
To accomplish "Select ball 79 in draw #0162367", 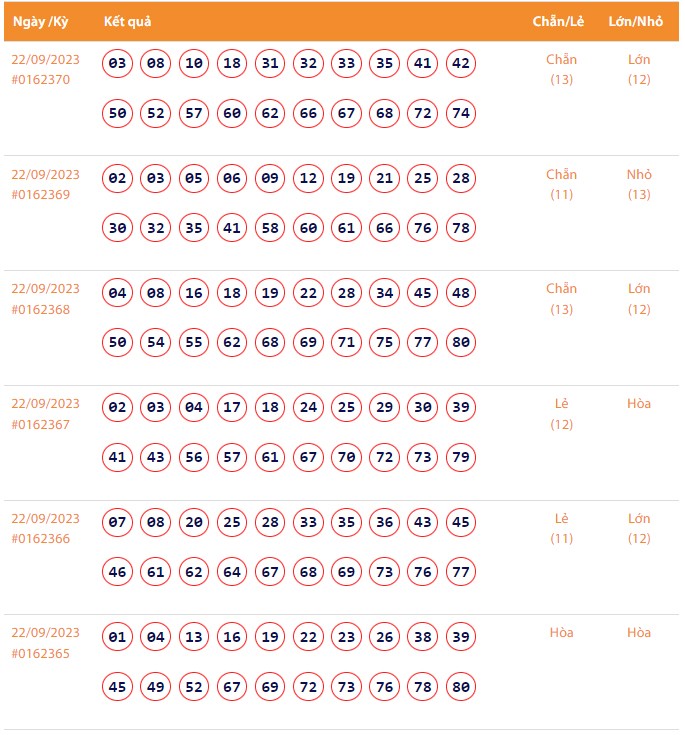I will (461, 458).
